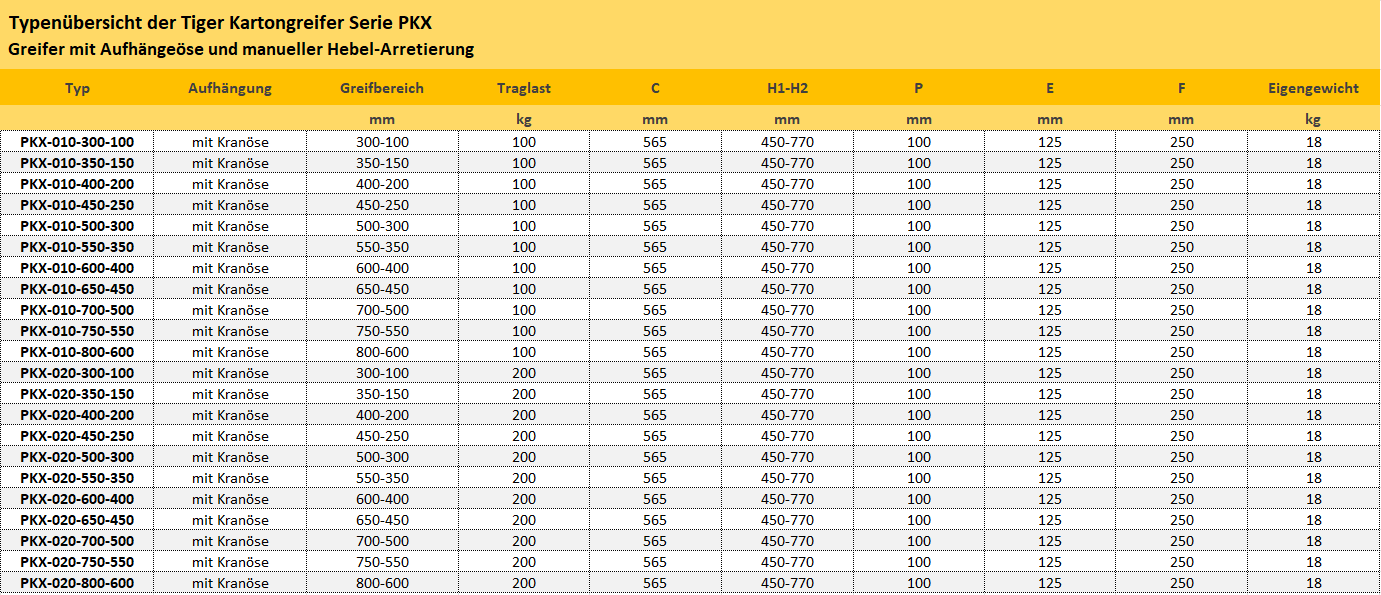Screen dimensions: 1381x595
Task: Select the PKX-020-650-450 type cell
Action: click(77, 520)
